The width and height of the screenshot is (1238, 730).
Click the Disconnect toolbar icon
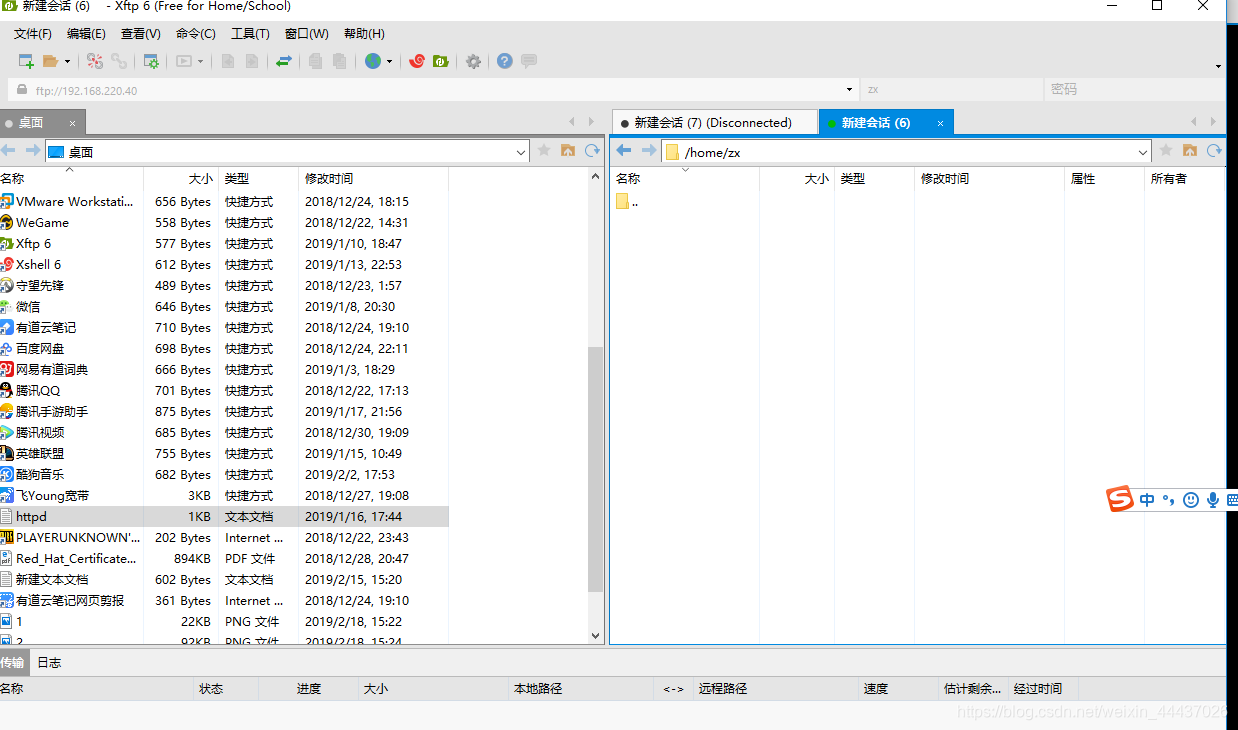click(x=95, y=61)
